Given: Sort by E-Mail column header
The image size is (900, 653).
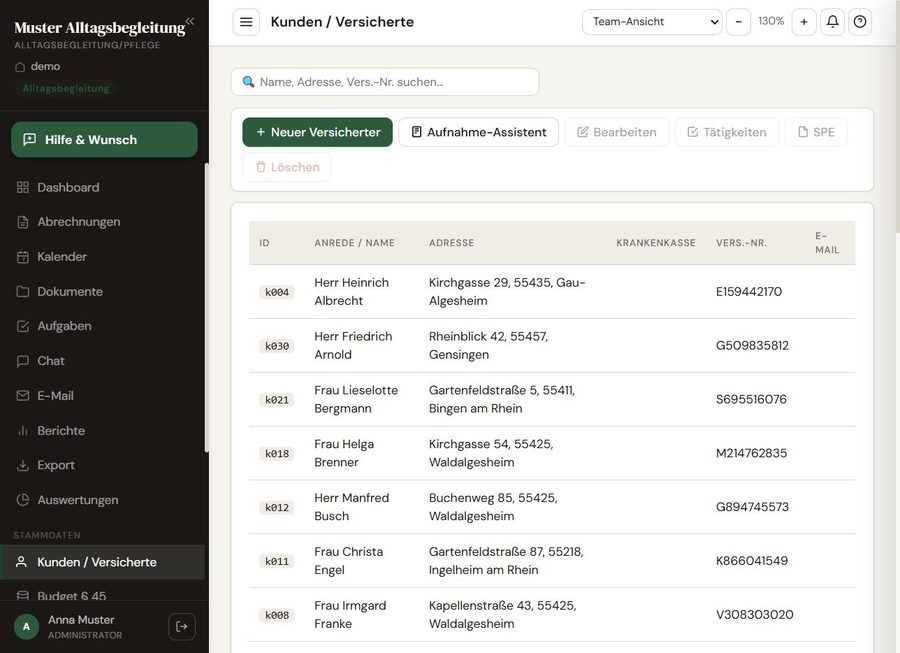Looking at the screenshot, I should coord(827,243).
